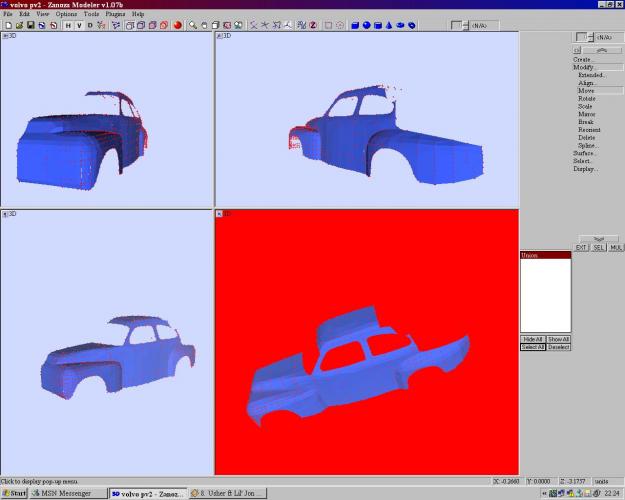
Task: Open the Tools menu
Action: pyautogui.click(x=92, y=14)
